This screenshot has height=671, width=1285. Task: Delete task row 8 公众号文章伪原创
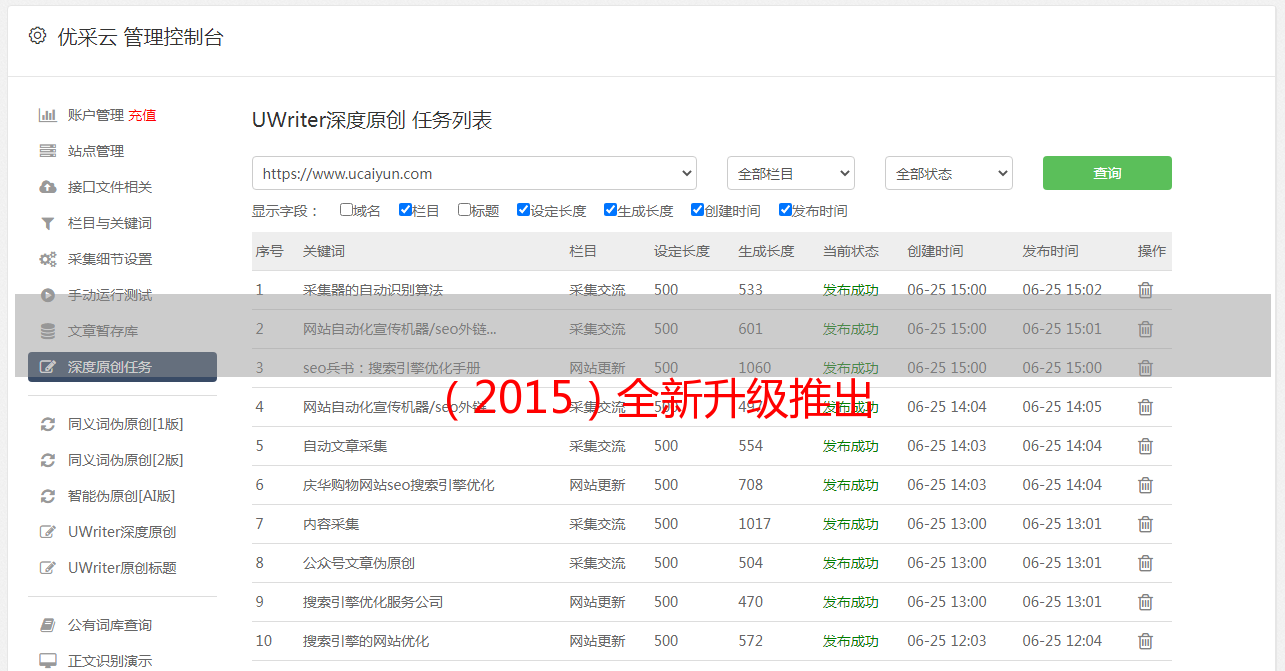(1145, 563)
